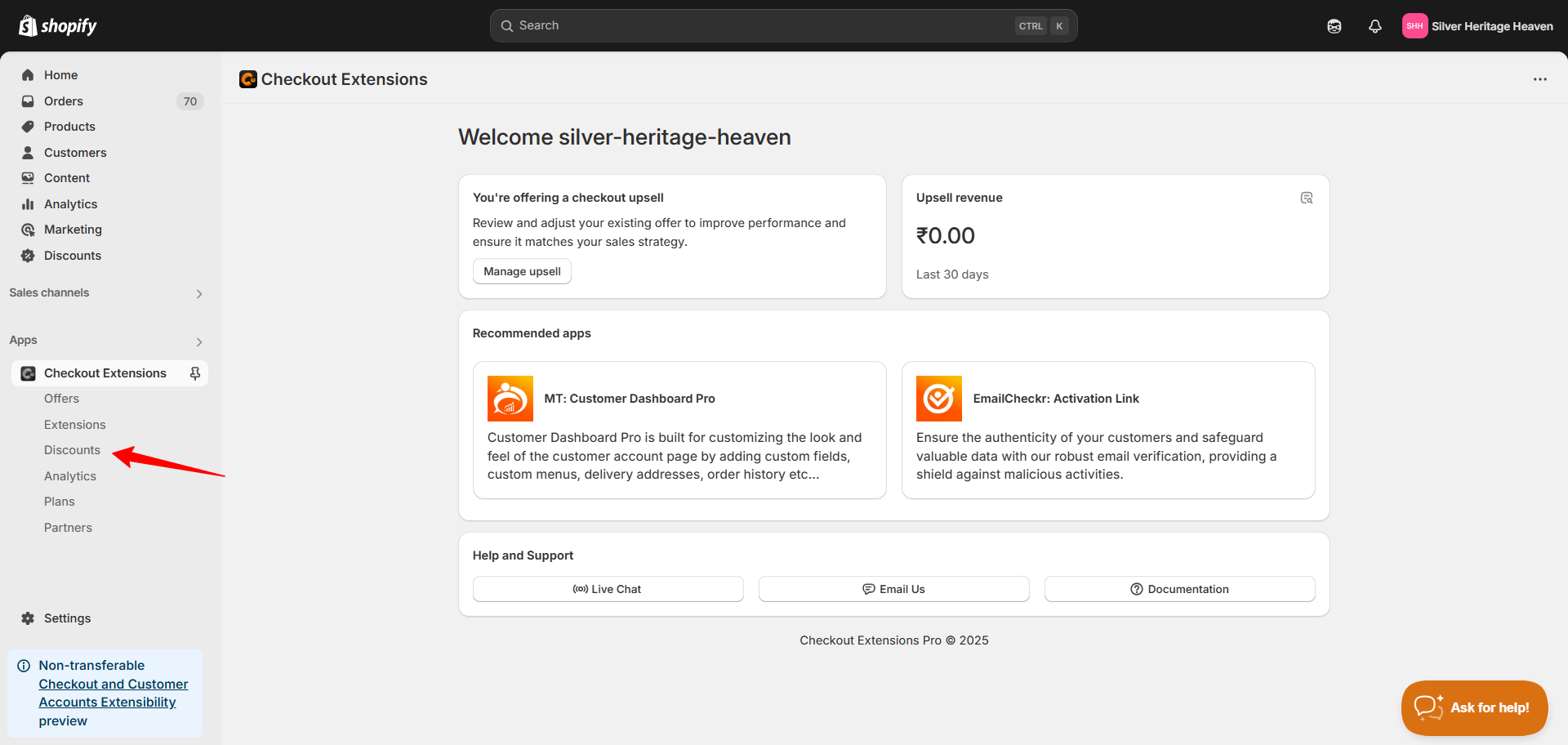Click the "Welcome silver-heritage-heaven" heading
The image size is (1568, 745).
tap(625, 137)
